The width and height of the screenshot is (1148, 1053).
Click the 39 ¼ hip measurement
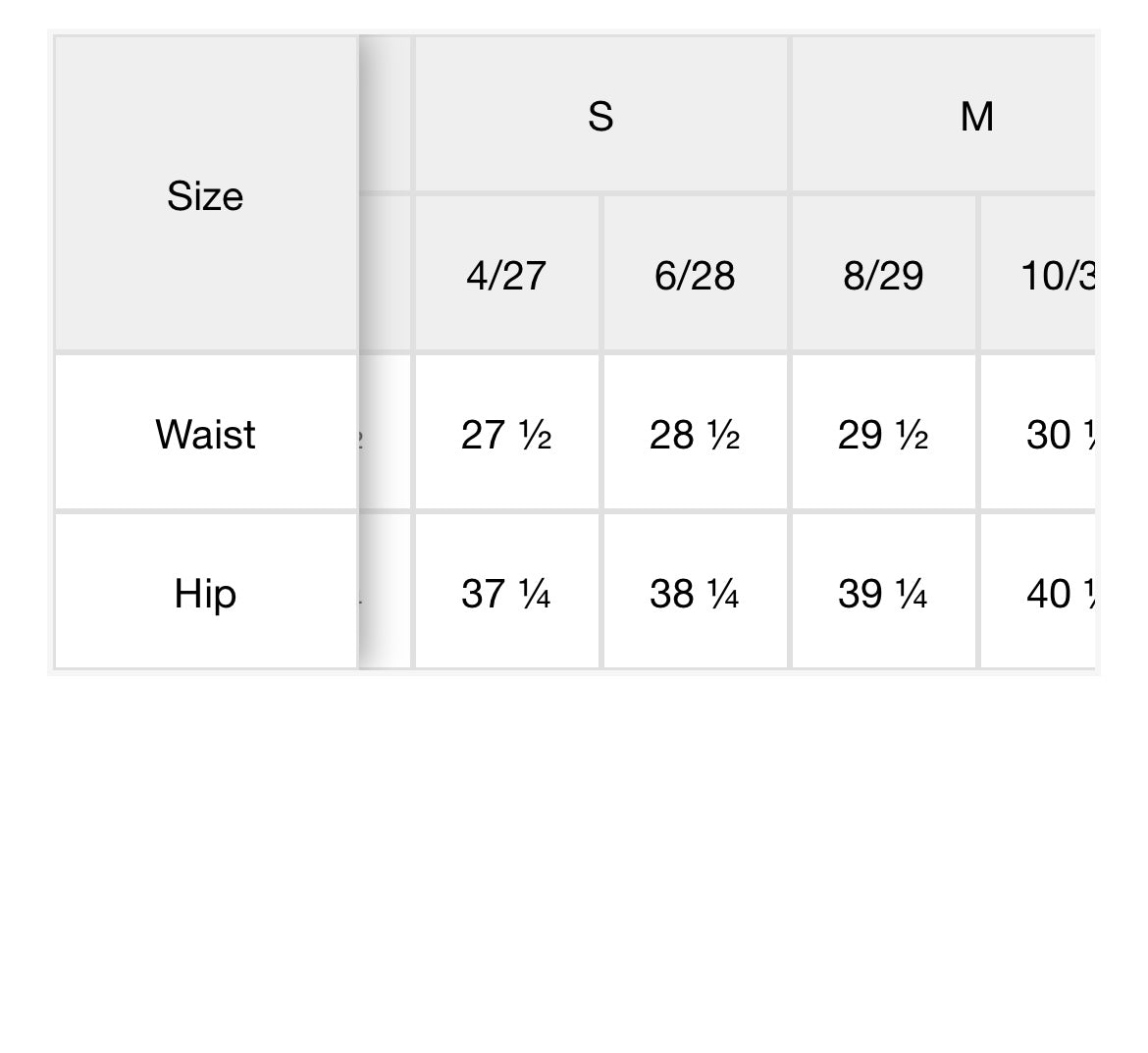click(x=883, y=593)
